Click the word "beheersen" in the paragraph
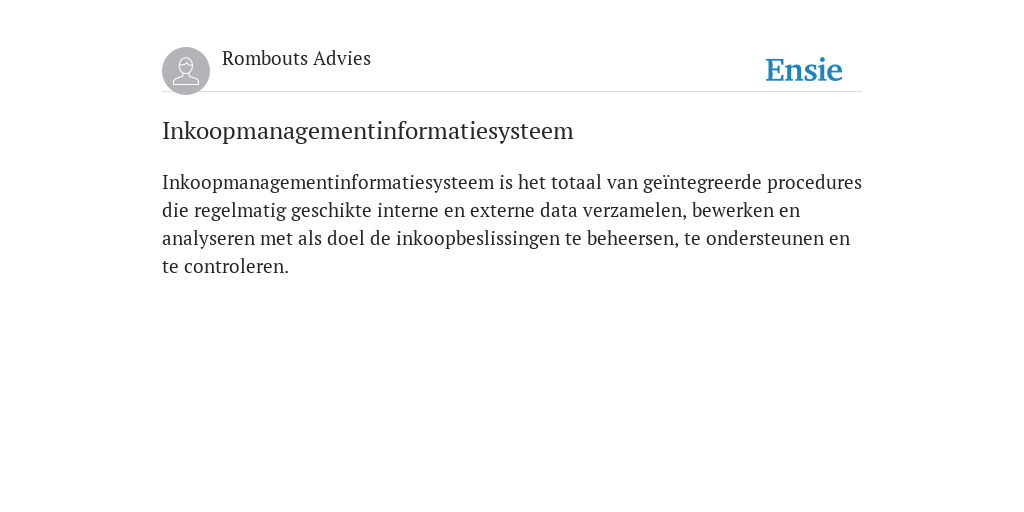The height and width of the screenshot is (512, 1024). click(630, 238)
